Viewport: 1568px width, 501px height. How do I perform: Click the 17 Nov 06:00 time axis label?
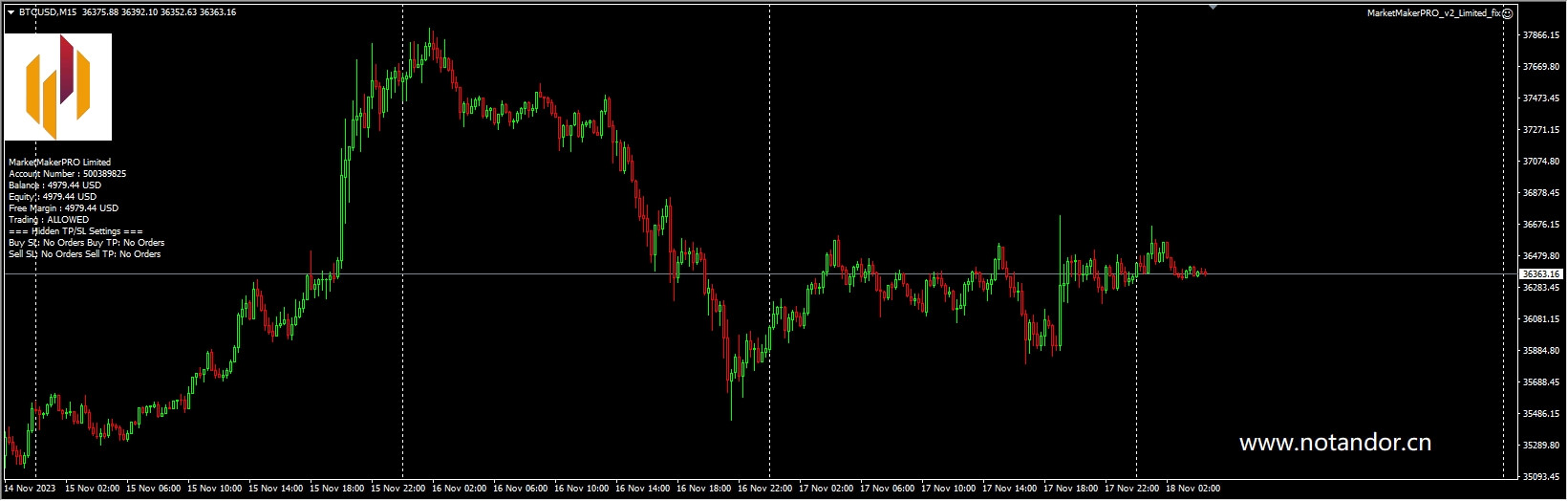pyautogui.click(x=888, y=489)
